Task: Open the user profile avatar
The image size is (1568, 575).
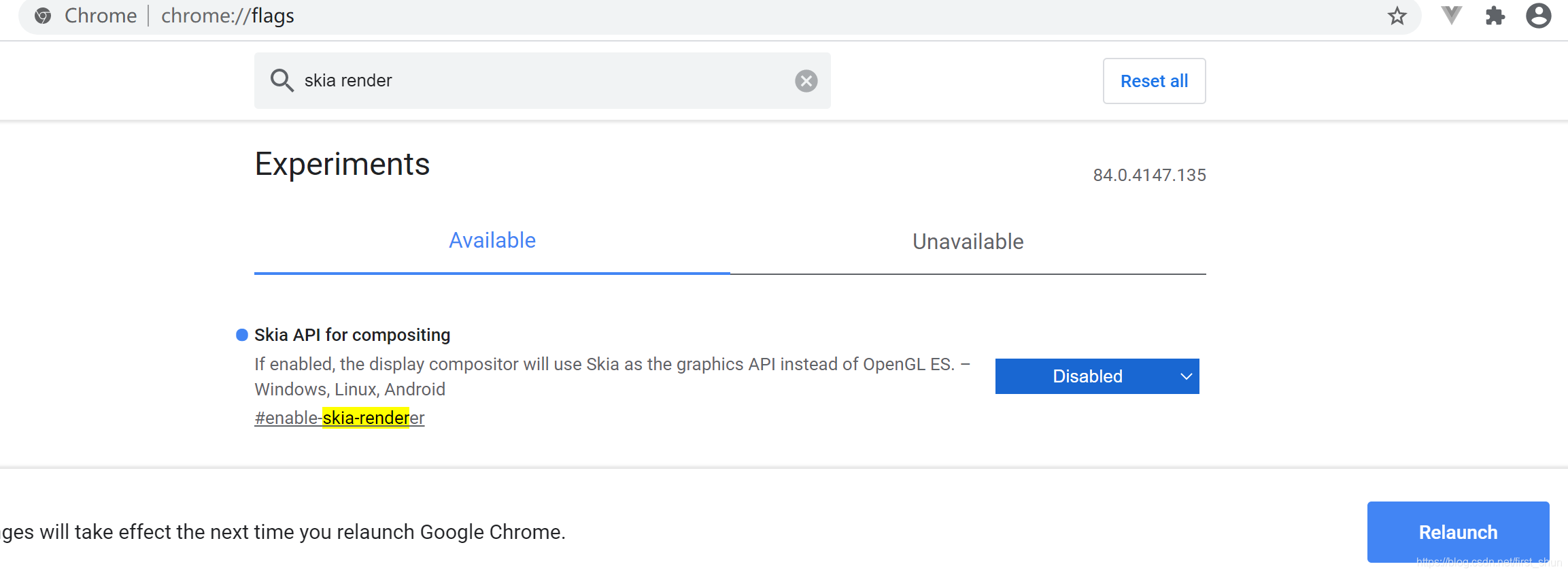Action: 1538,16
